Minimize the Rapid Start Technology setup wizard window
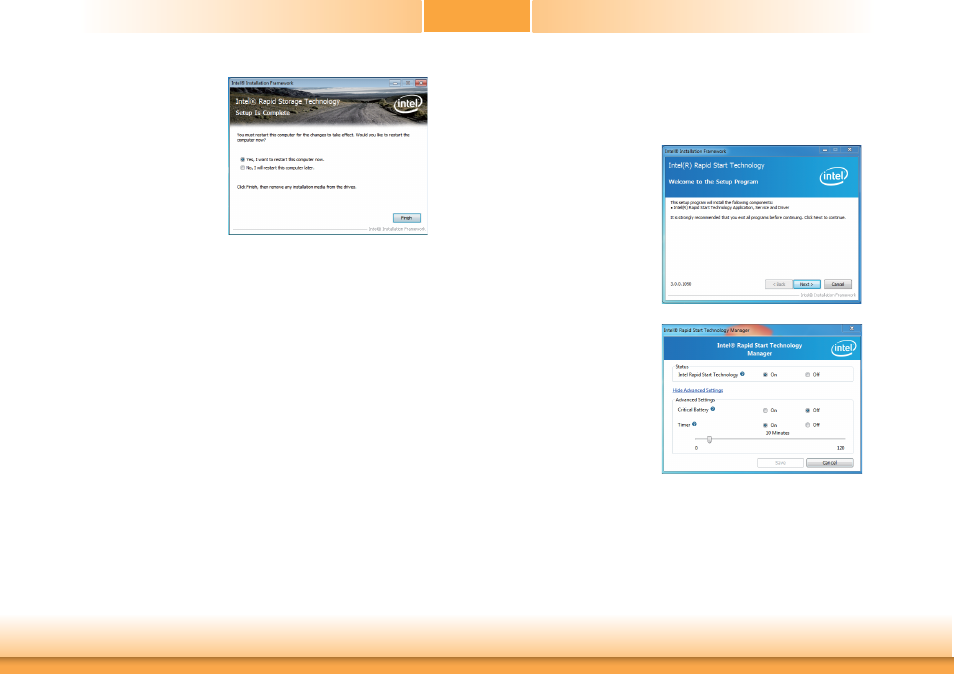 pyautogui.click(x=825, y=150)
